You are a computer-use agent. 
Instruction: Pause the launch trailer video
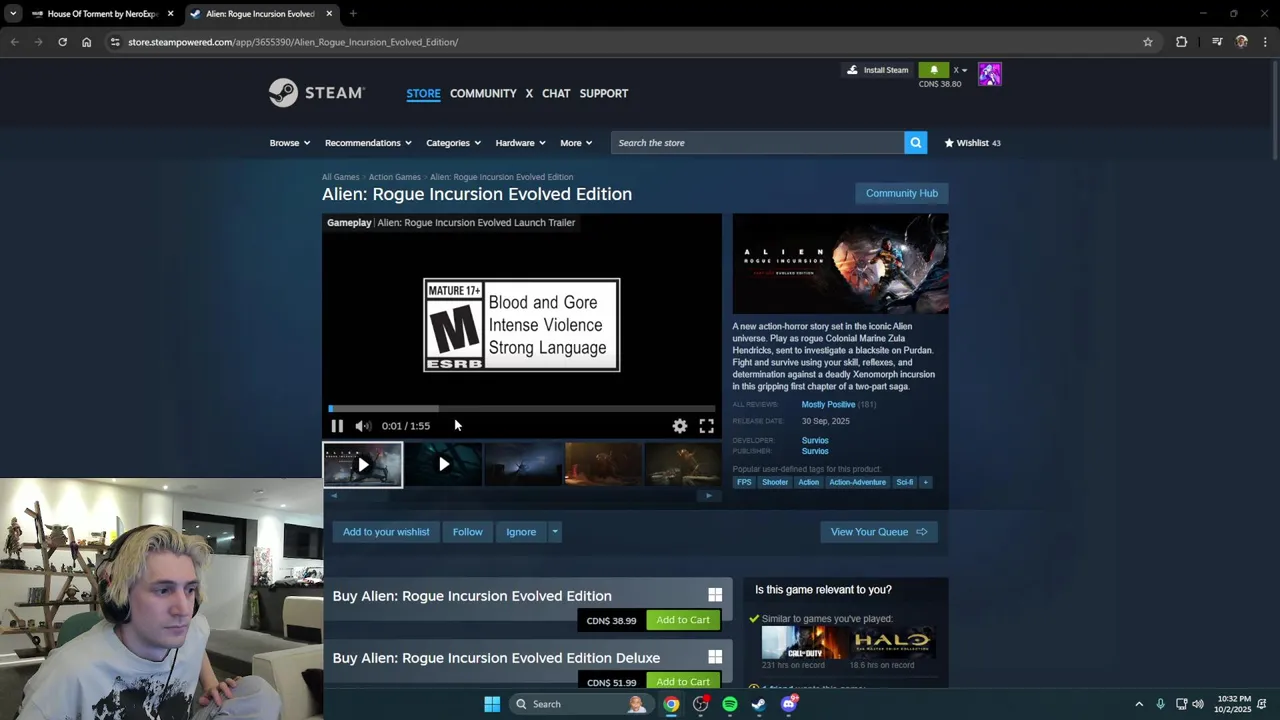[x=337, y=426]
